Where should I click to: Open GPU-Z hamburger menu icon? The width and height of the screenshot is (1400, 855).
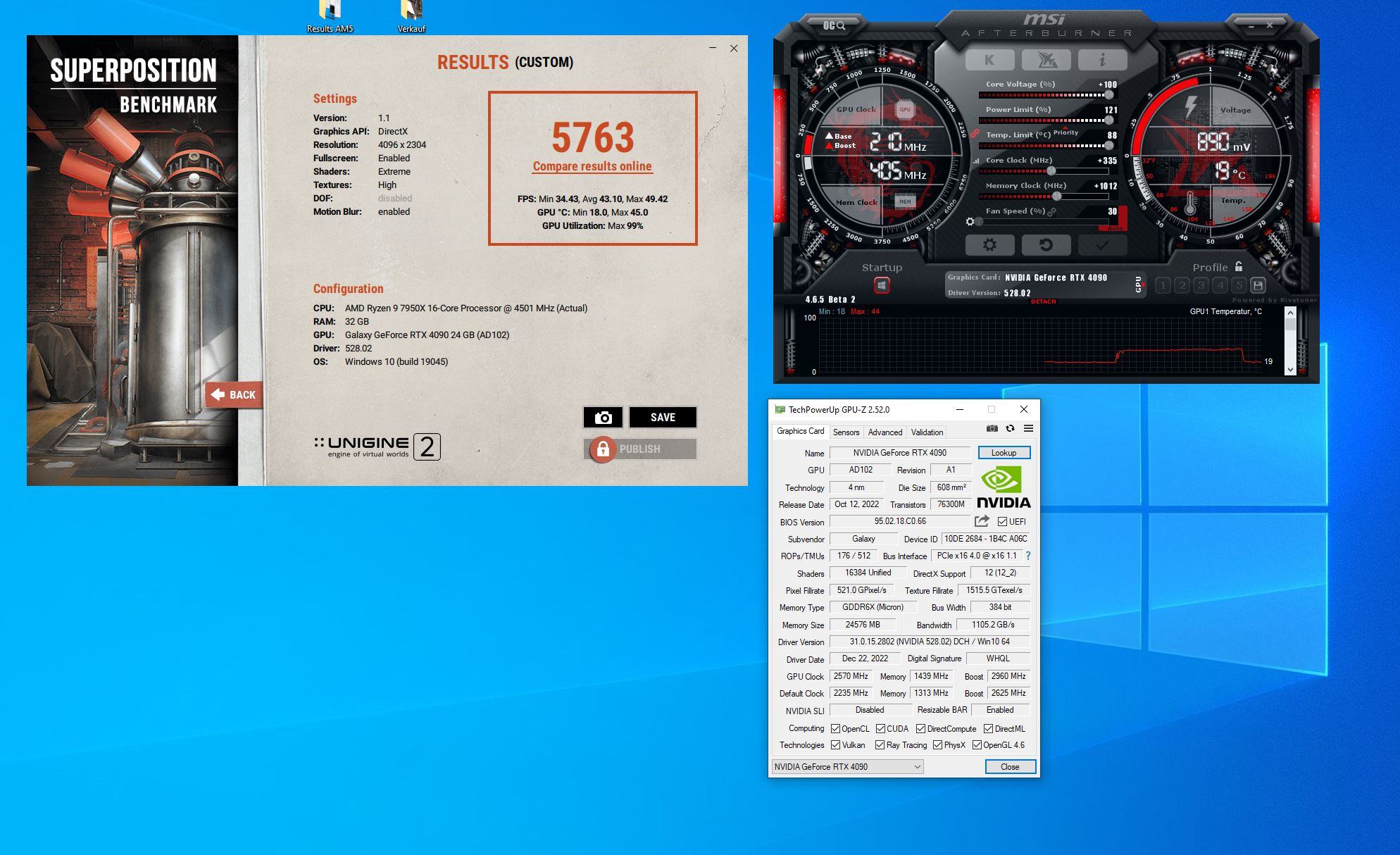tap(1028, 428)
